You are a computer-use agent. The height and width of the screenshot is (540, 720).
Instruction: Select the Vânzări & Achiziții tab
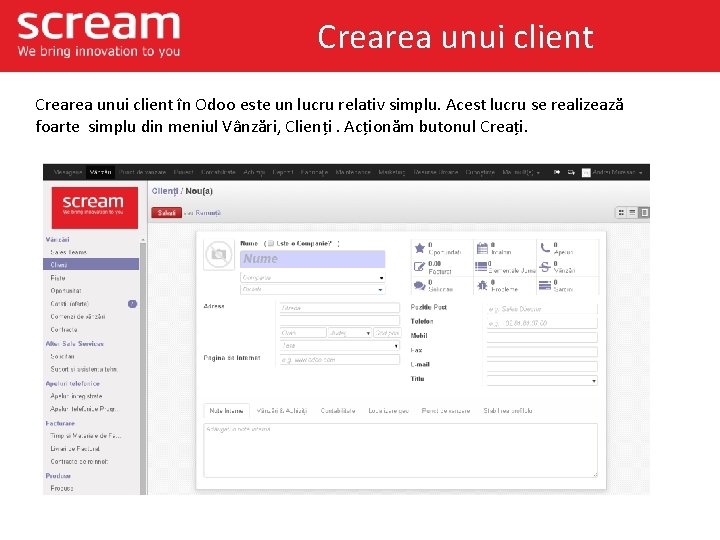coord(281,411)
